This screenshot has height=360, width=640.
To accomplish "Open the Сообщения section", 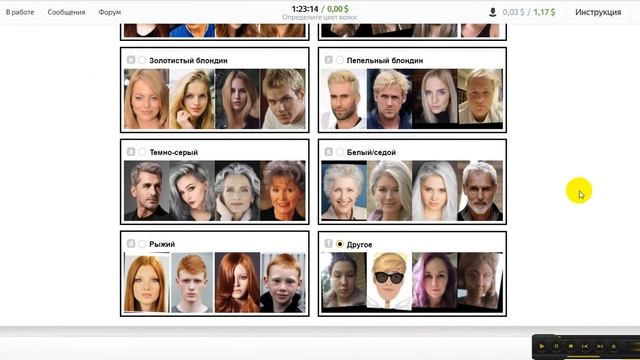I will pyautogui.click(x=66, y=12).
